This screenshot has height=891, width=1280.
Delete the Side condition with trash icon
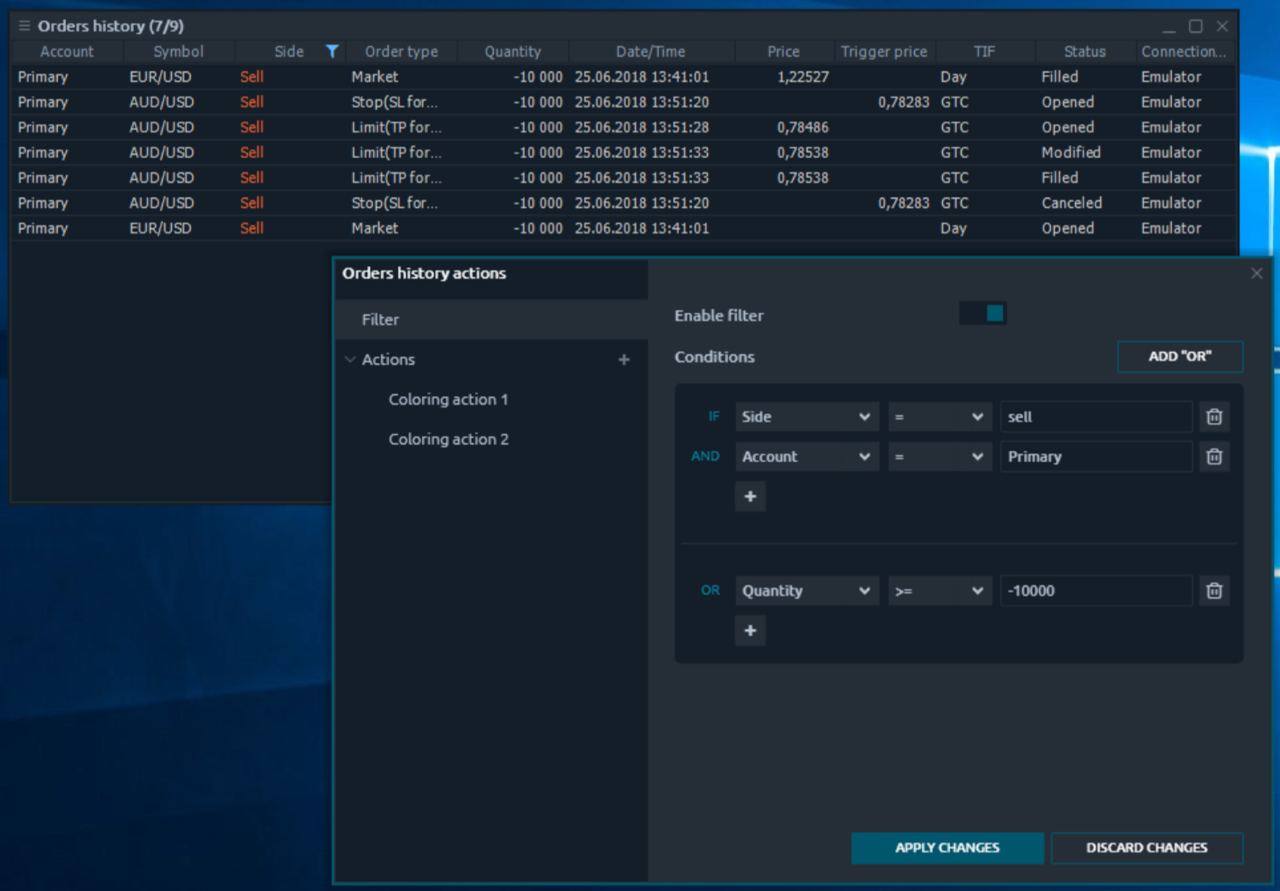click(1214, 417)
